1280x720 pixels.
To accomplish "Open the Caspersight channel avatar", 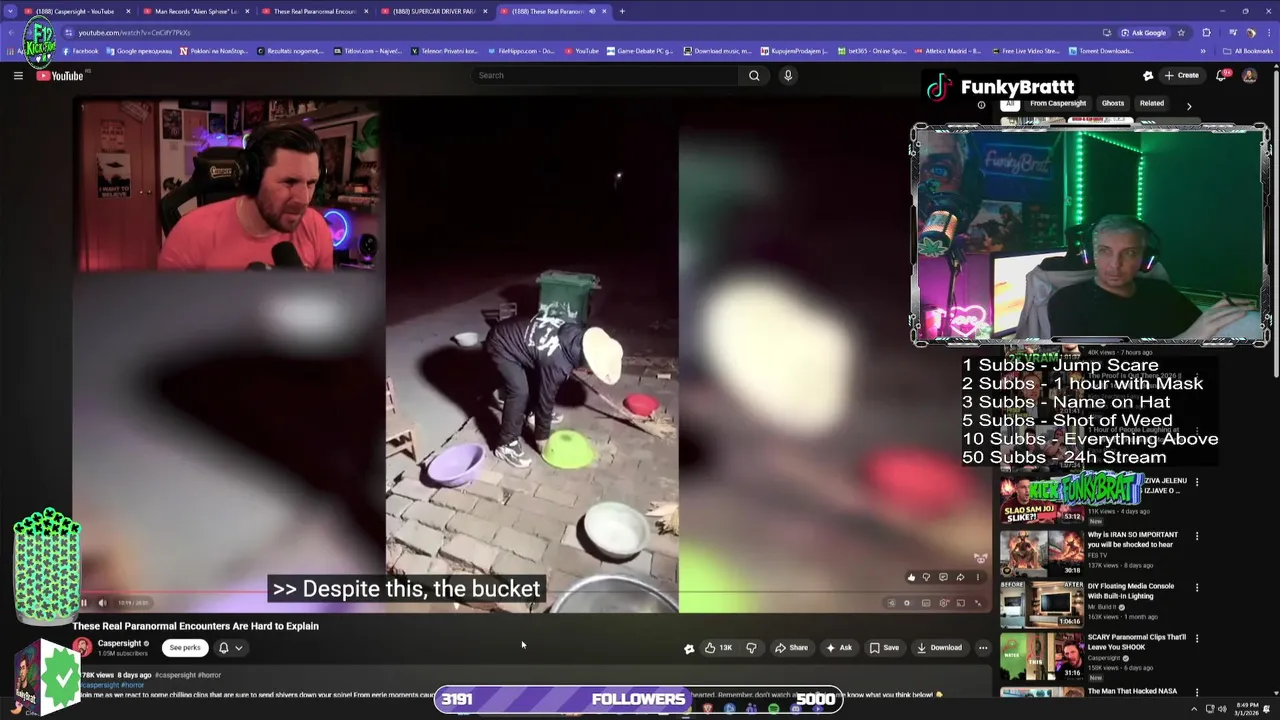I will pos(83,647).
